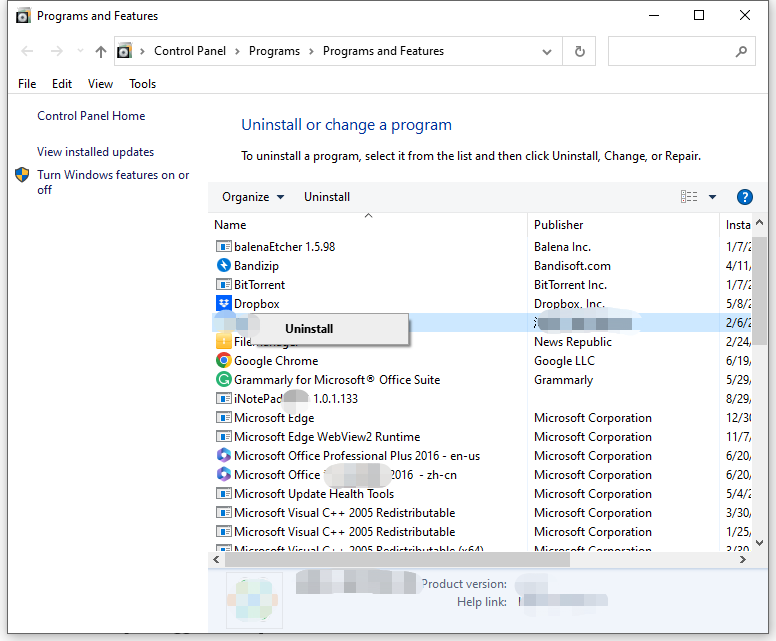Open Control Panel Home link
Image resolution: width=776 pixels, height=641 pixels.
91,116
